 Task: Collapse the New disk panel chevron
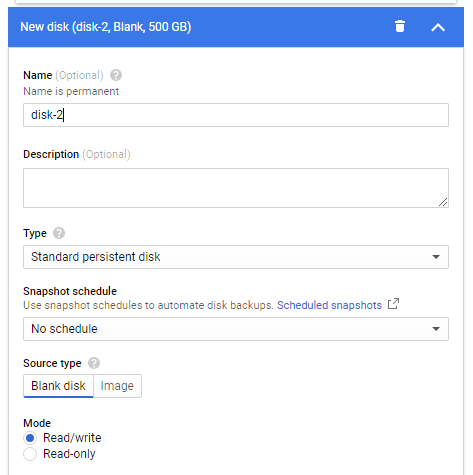[438, 27]
